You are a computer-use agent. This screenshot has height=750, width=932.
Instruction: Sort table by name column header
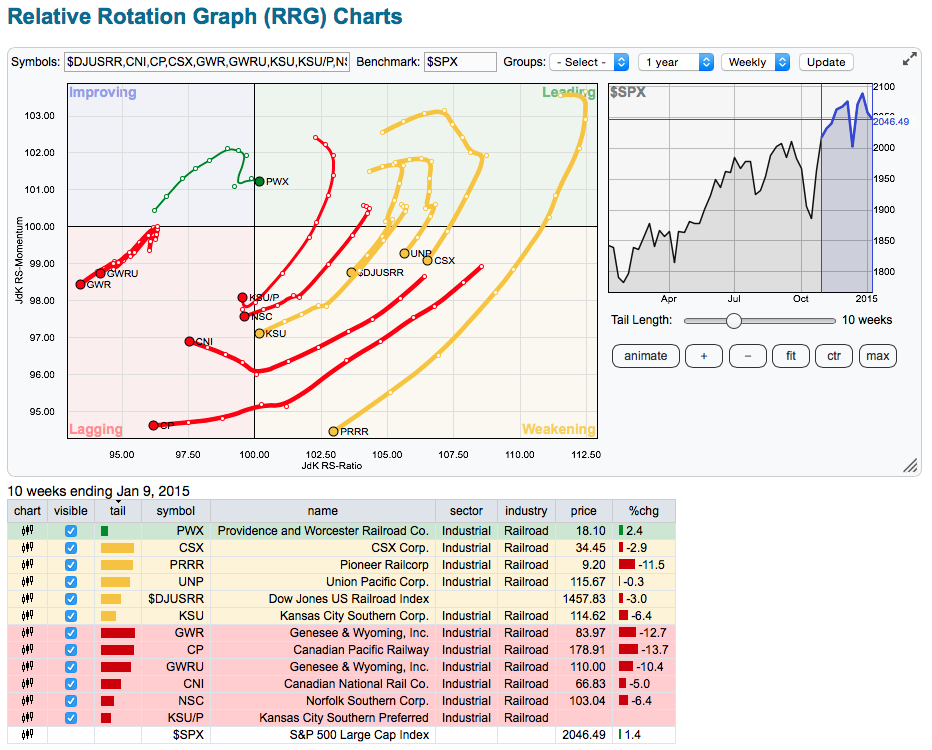click(323, 510)
